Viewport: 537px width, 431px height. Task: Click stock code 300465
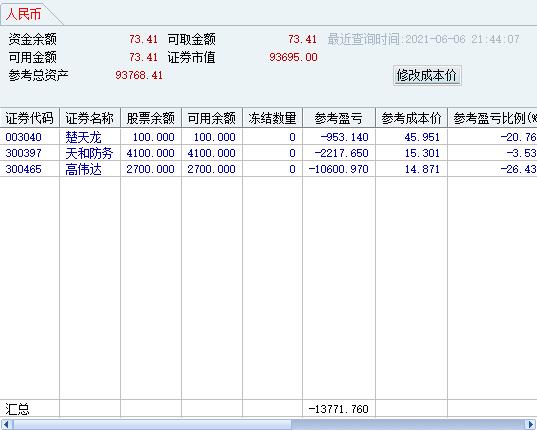point(23,169)
